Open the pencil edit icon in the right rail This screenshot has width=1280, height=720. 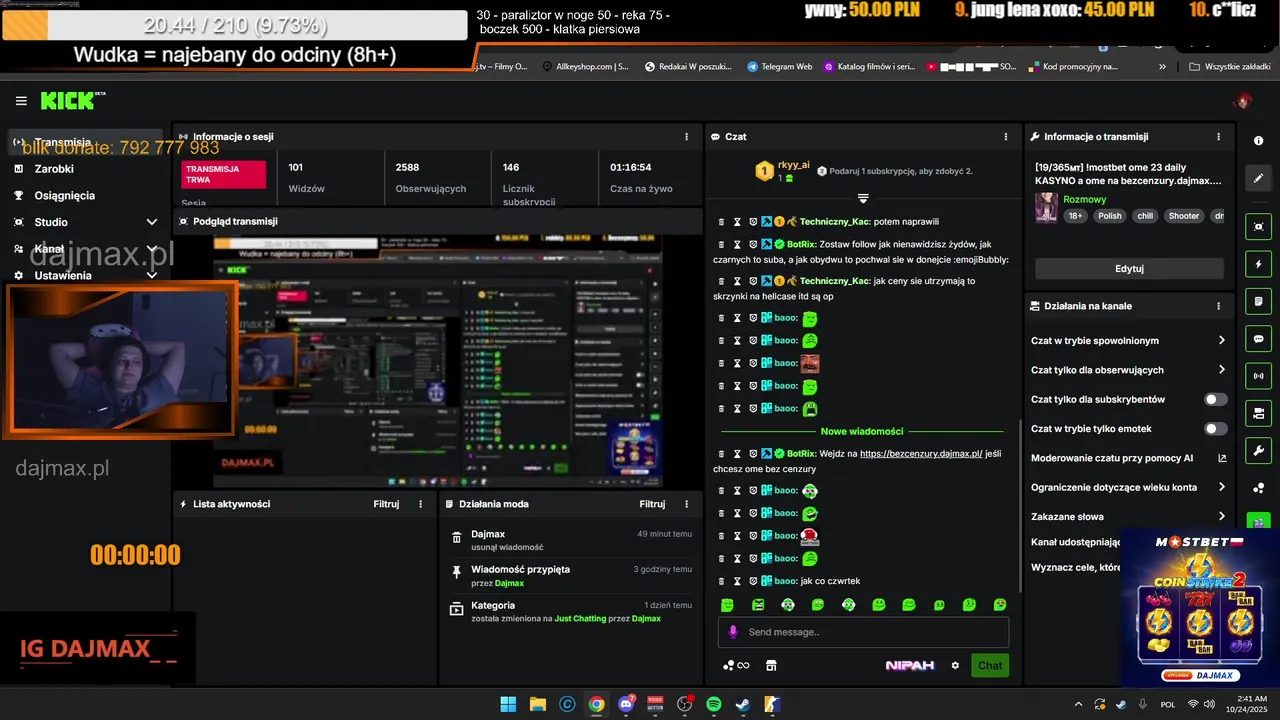pyautogui.click(x=1259, y=178)
